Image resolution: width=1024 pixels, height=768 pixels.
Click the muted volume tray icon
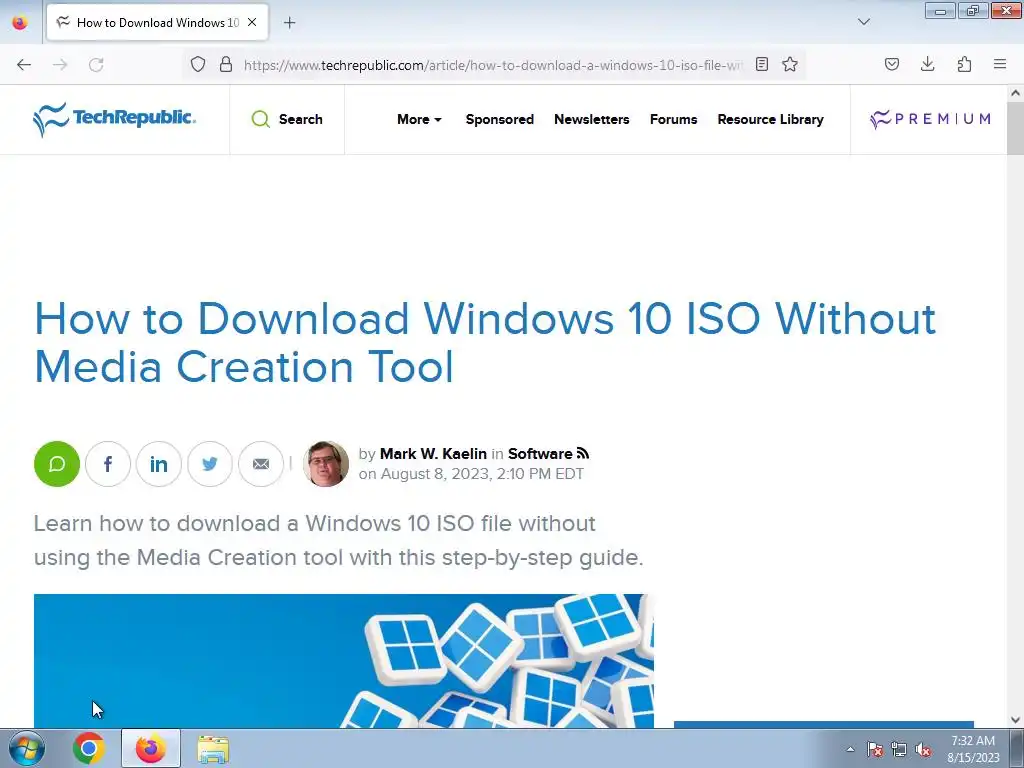pyautogui.click(x=923, y=749)
